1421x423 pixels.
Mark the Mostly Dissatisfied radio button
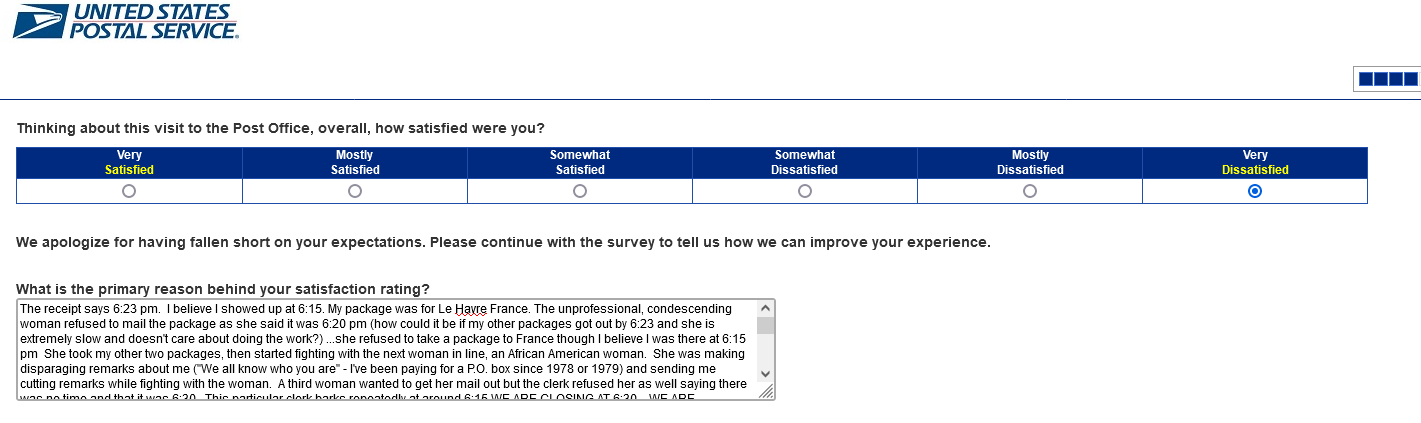(1030, 191)
